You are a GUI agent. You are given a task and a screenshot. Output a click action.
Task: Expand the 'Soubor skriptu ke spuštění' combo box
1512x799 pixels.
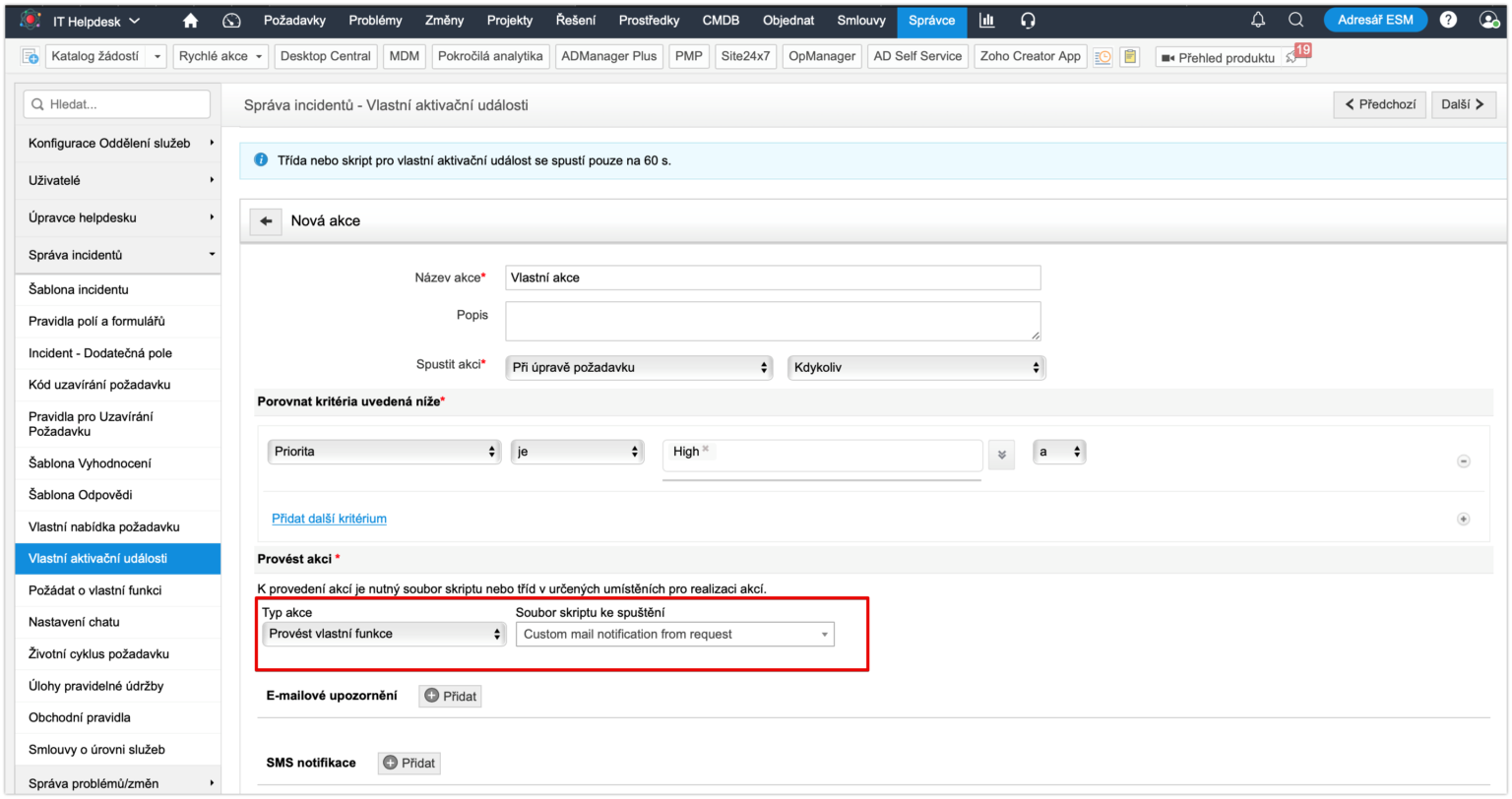coord(674,635)
